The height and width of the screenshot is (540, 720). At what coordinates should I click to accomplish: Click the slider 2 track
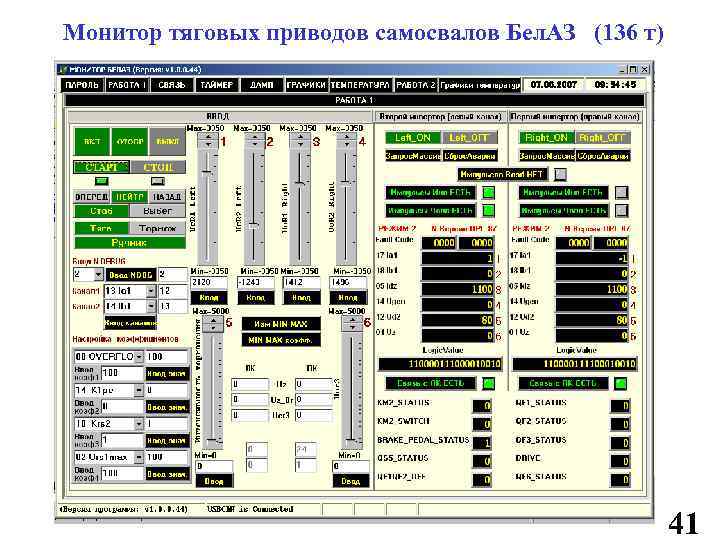point(254,207)
